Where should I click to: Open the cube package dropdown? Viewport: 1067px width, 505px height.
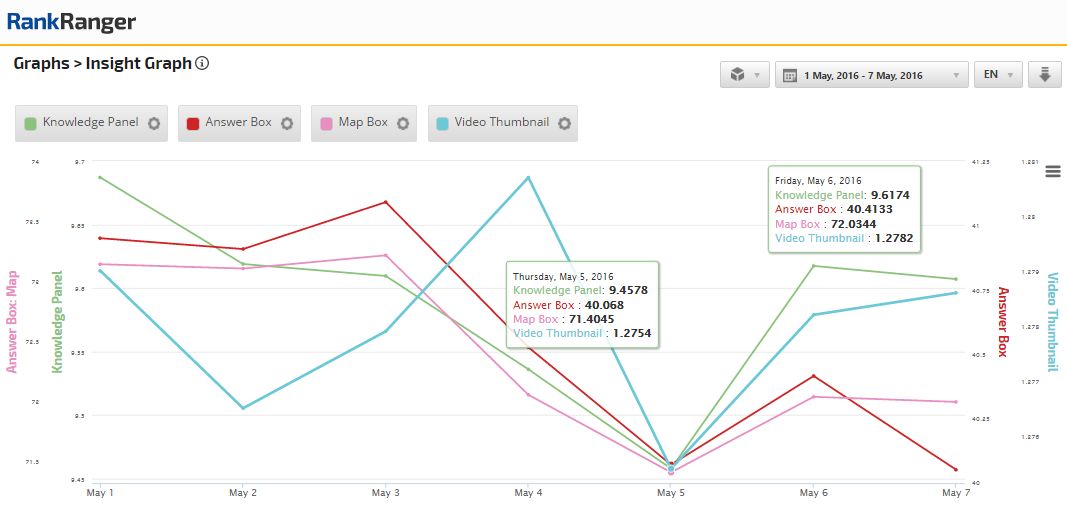coord(745,75)
